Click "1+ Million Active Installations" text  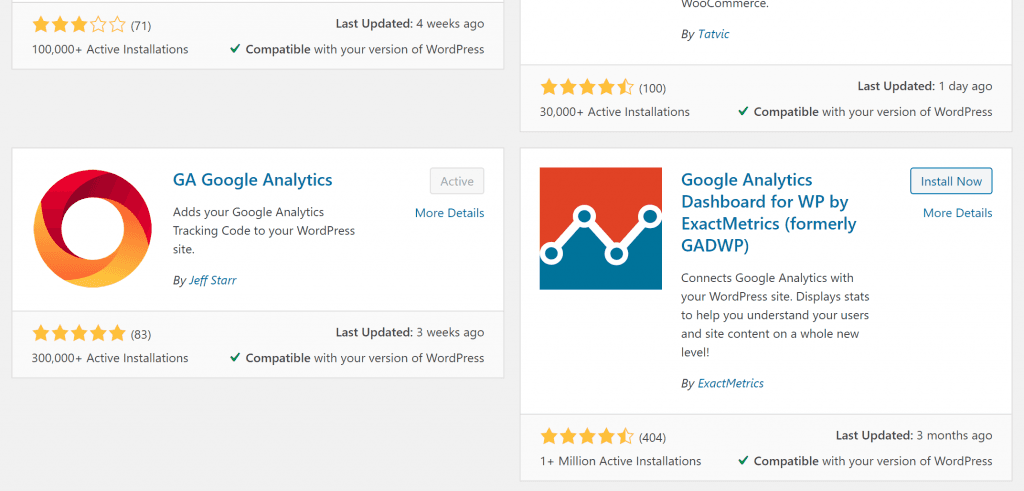(x=620, y=461)
